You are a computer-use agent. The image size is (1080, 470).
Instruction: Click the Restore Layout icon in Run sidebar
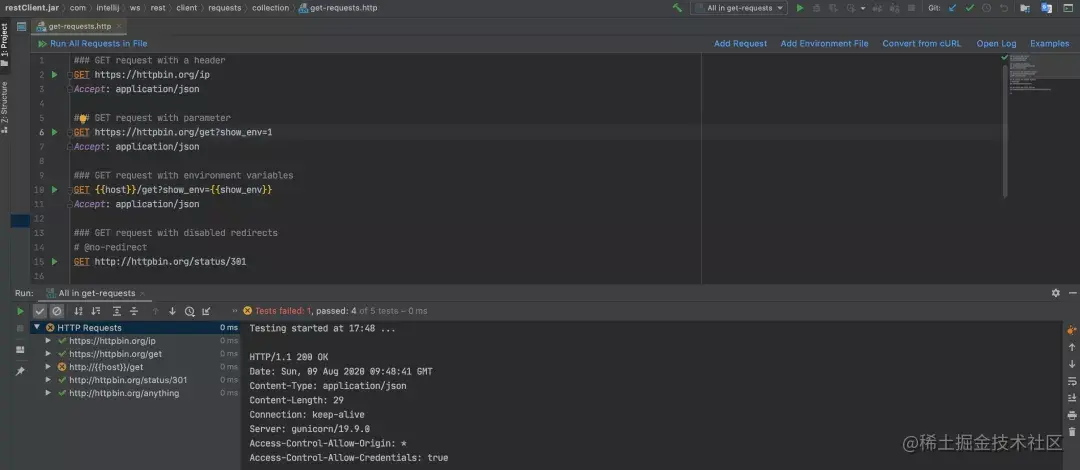click(20, 350)
